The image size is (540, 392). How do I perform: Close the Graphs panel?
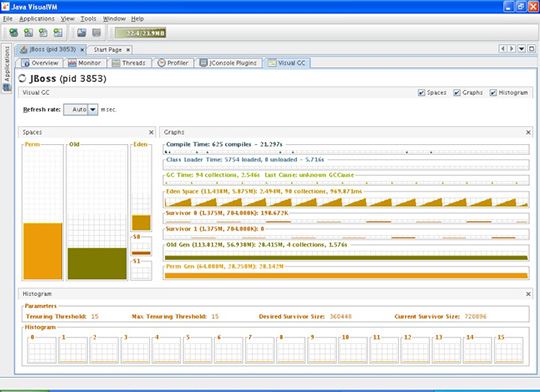[x=529, y=132]
